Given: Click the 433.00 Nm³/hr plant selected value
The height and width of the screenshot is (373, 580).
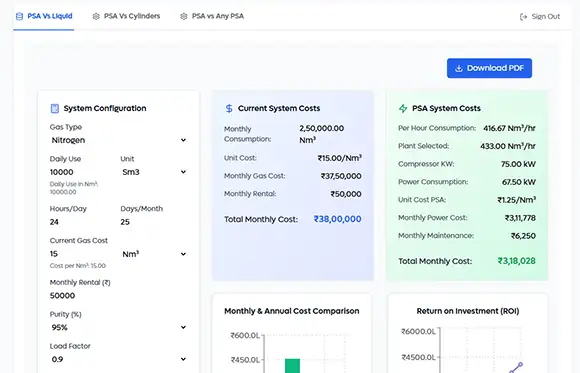Looking at the screenshot, I should pos(508,146).
